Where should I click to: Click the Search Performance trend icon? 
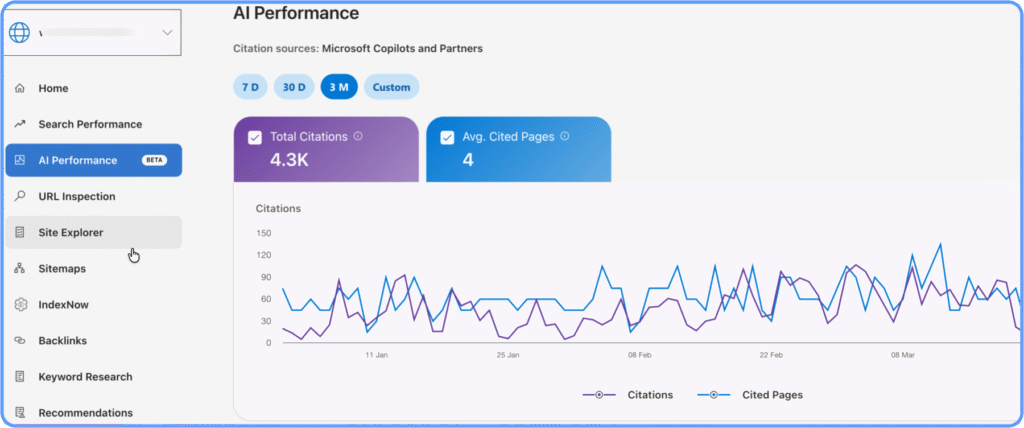click(x=20, y=124)
